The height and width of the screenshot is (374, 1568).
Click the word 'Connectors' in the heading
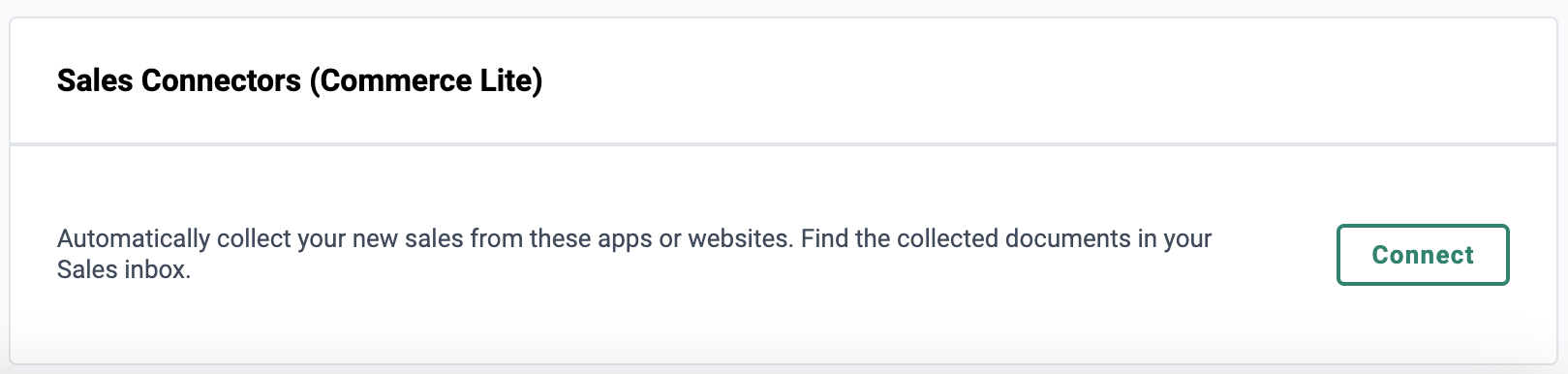click(221, 80)
